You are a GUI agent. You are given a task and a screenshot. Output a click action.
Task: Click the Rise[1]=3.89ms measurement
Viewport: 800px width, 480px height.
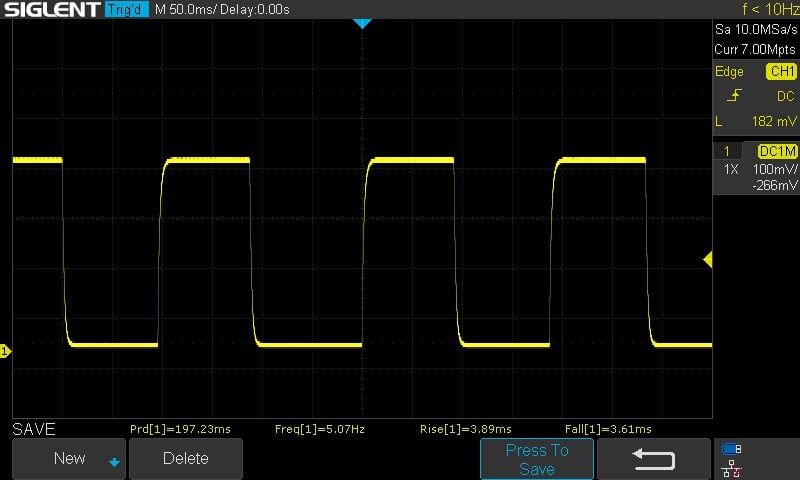[x=465, y=430]
